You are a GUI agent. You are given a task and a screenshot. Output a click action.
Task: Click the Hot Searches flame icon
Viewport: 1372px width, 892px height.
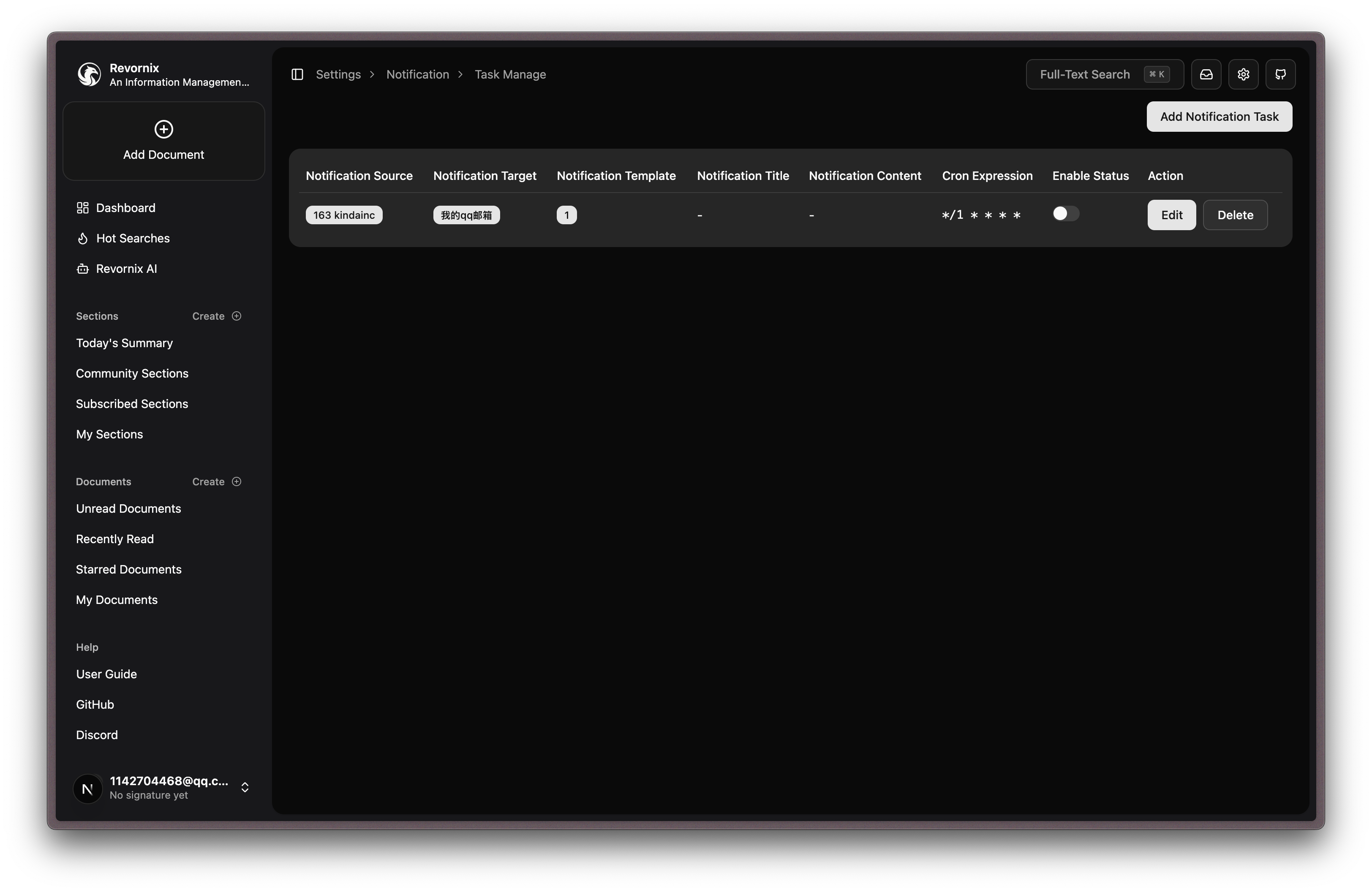[82, 239]
